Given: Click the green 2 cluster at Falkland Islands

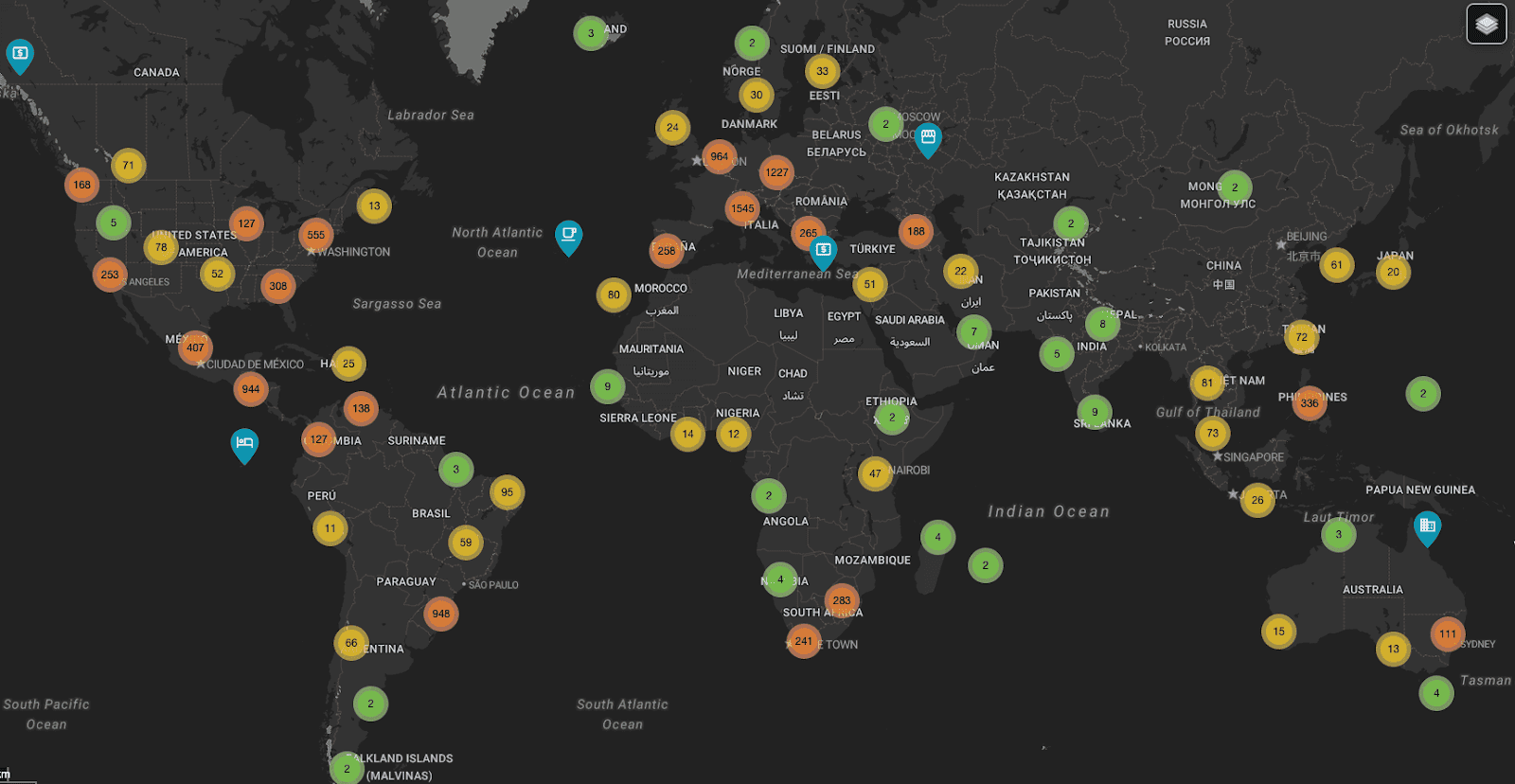Looking at the screenshot, I should tap(347, 768).
